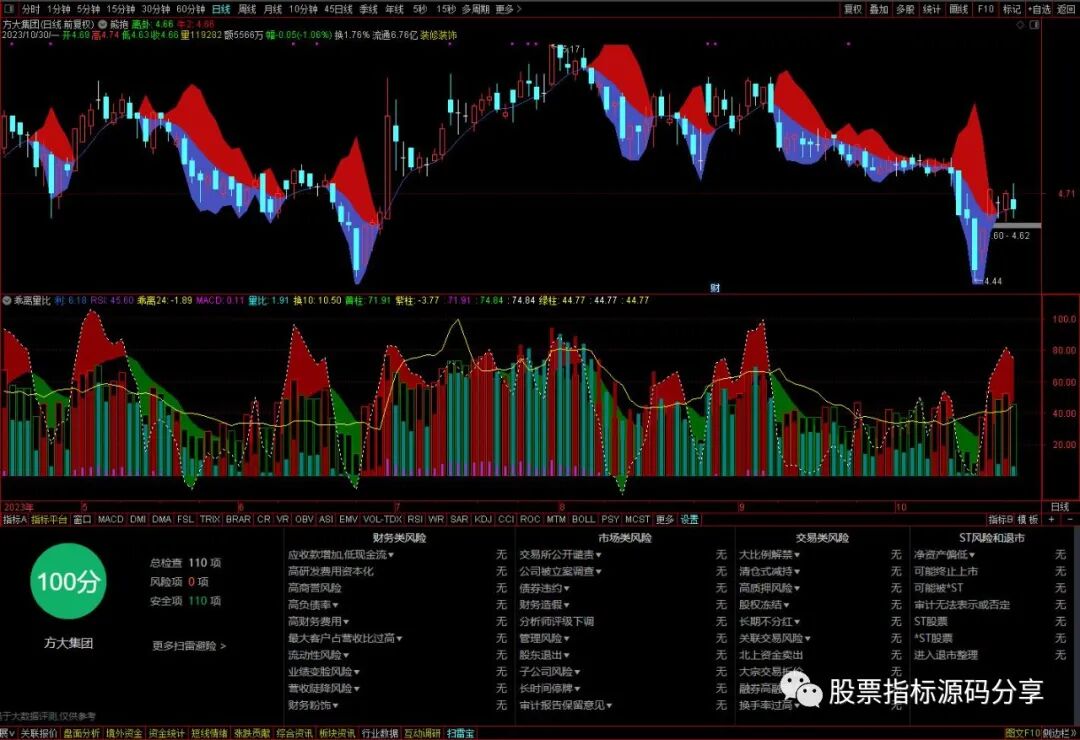1080x740 pixels.
Task: Click the 标记 mark button
Action: click(1011, 9)
